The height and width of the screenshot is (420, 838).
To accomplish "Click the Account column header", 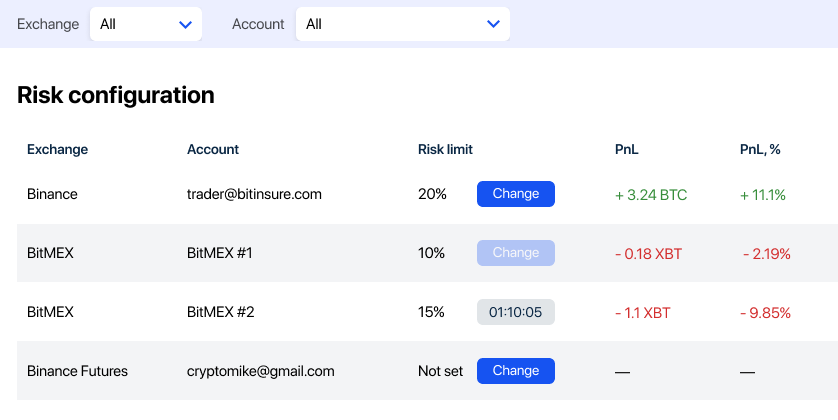I will pos(213,149).
